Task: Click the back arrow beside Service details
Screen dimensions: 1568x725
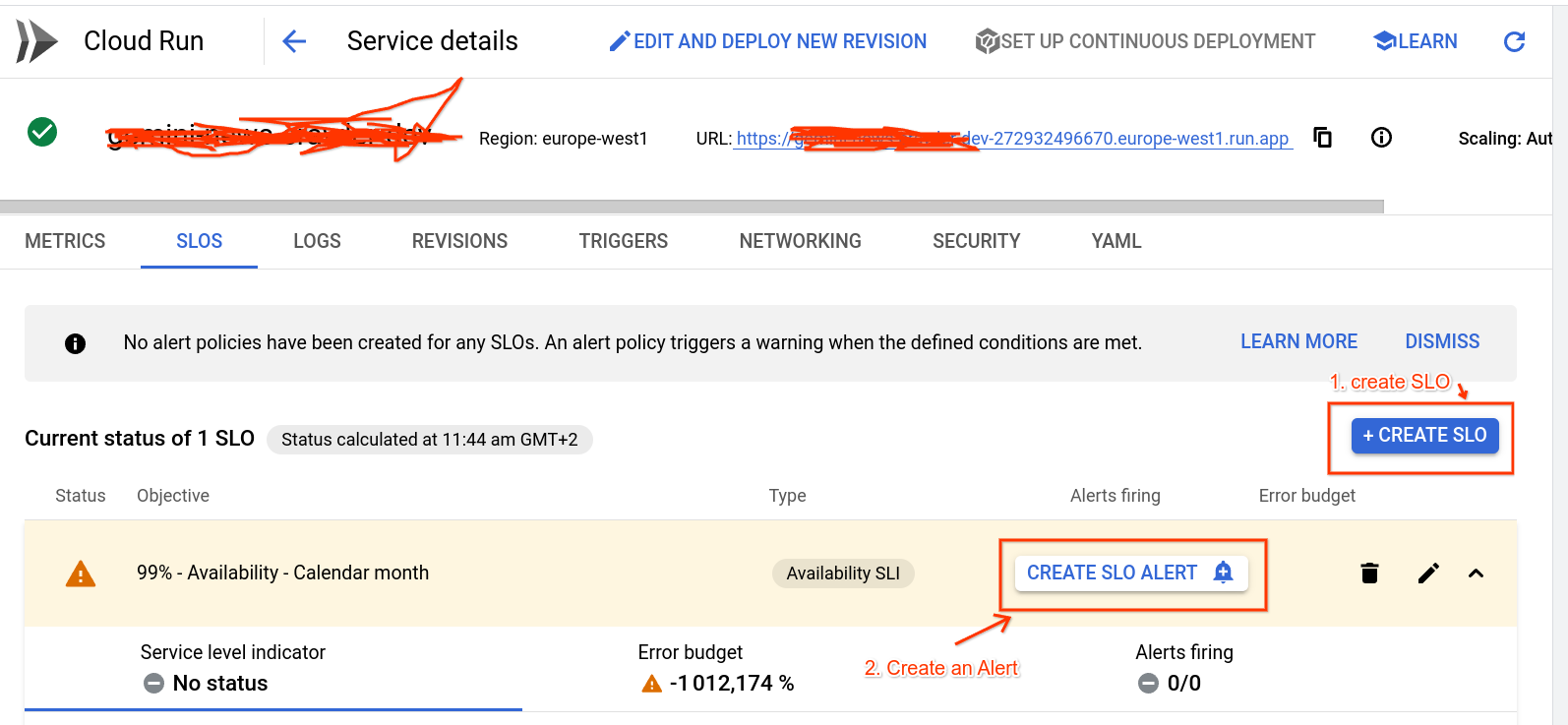Action: click(x=294, y=41)
